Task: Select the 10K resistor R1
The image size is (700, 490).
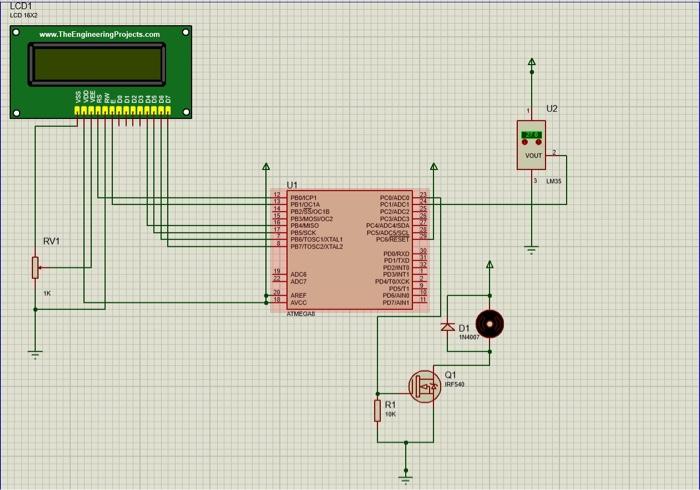Action: 378,411
